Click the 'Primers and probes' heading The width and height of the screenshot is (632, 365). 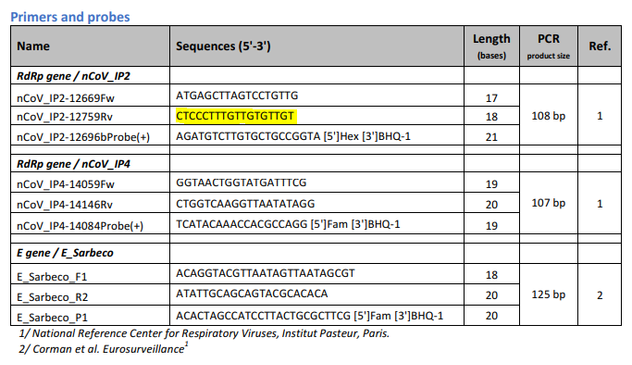(70, 17)
